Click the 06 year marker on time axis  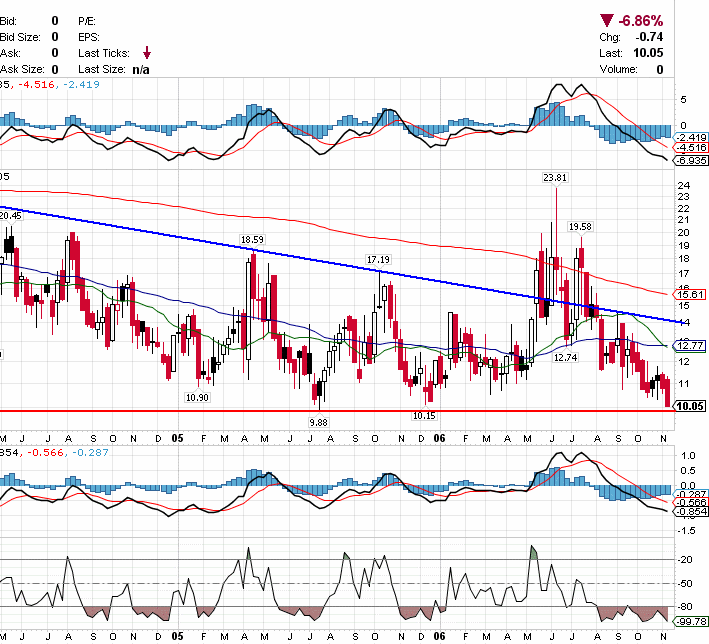440,439
